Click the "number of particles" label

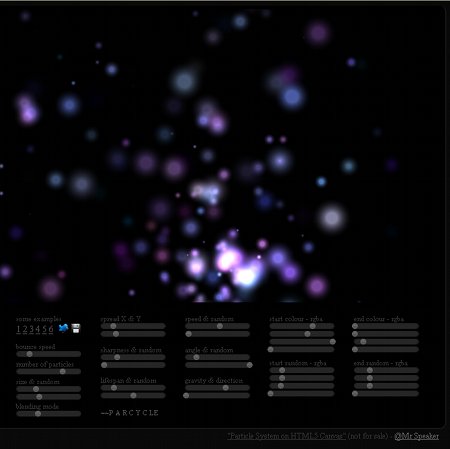point(45,364)
